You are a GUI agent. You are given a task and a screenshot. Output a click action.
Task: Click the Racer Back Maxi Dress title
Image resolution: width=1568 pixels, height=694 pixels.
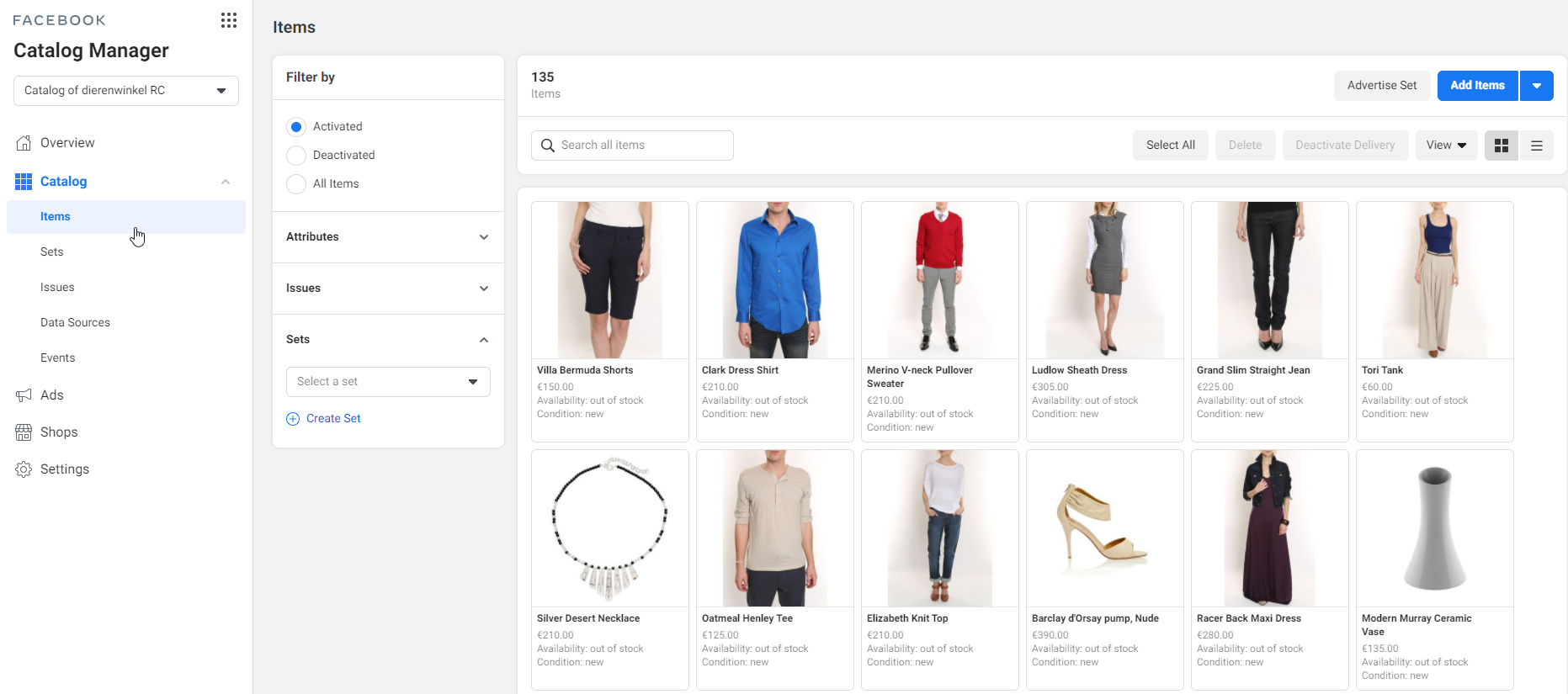pyautogui.click(x=1249, y=618)
